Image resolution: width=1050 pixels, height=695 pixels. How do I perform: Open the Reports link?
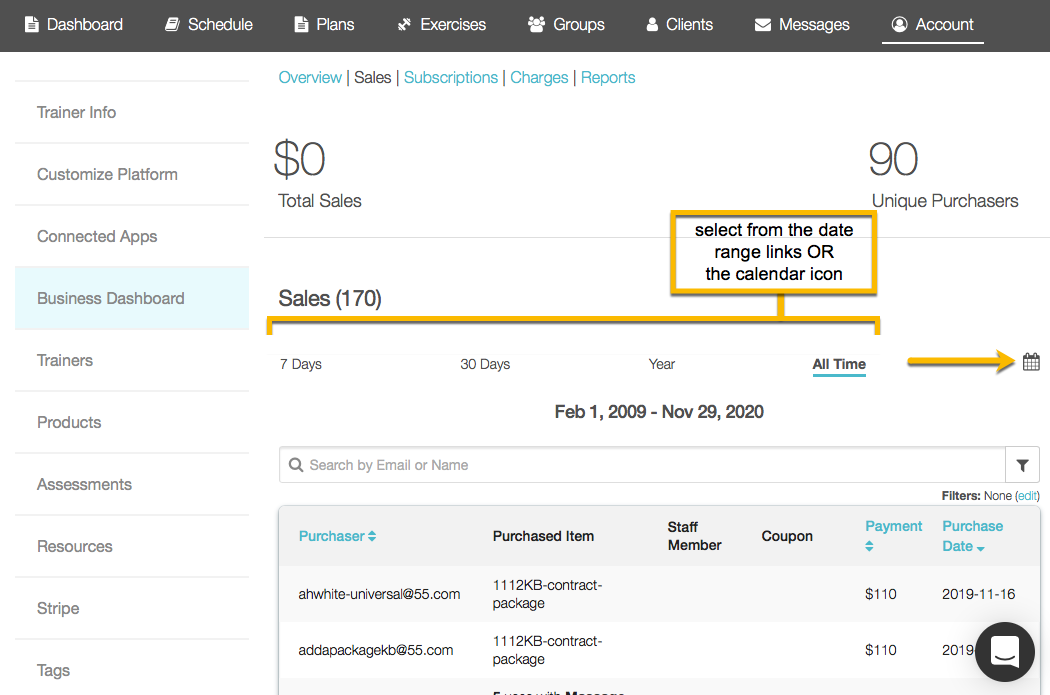(608, 77)
